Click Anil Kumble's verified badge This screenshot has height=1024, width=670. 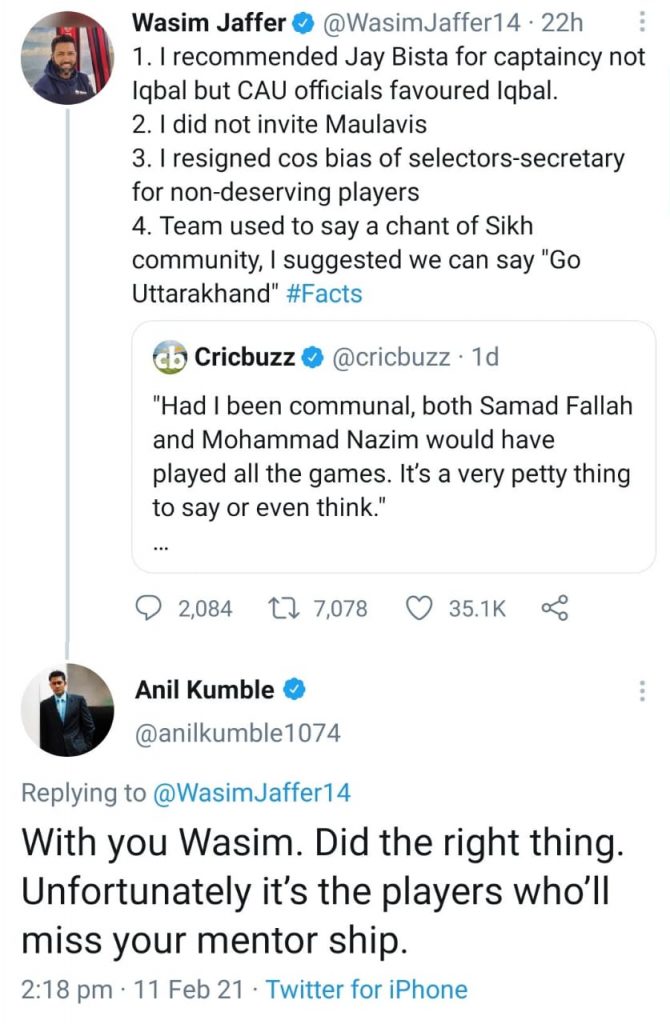[295, 690]
